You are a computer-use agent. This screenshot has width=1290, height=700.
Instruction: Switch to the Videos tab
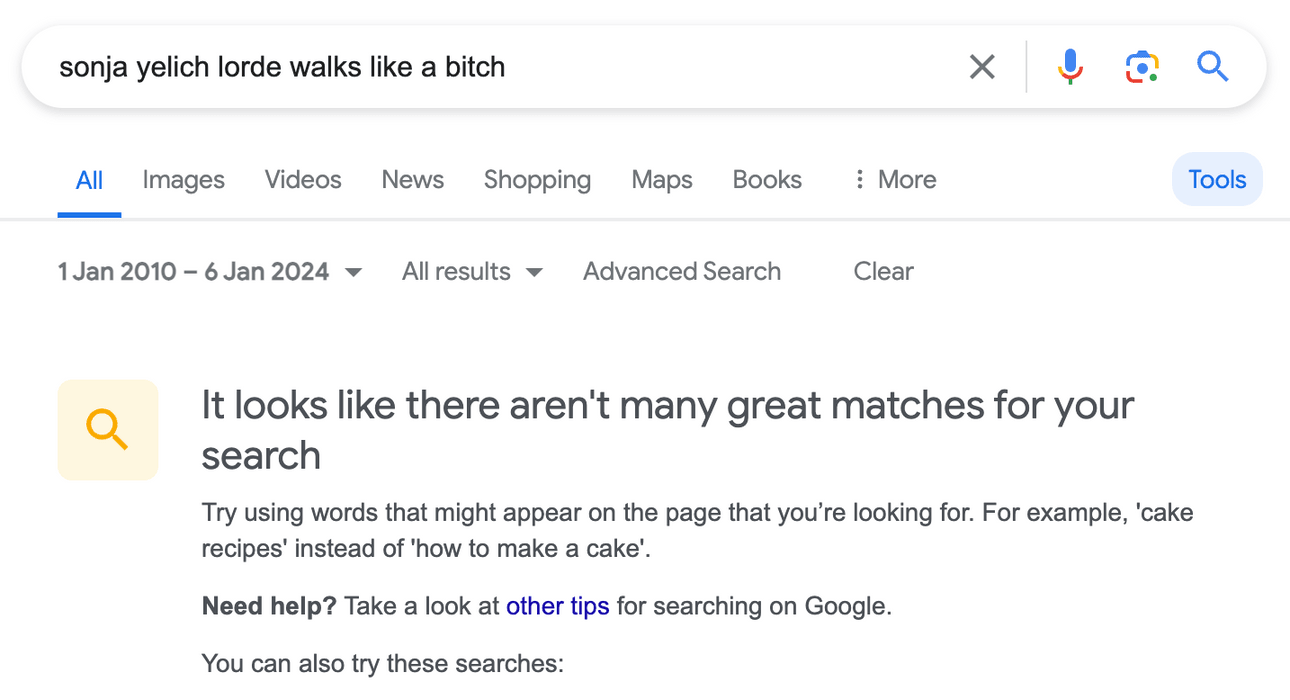point(303,180)
